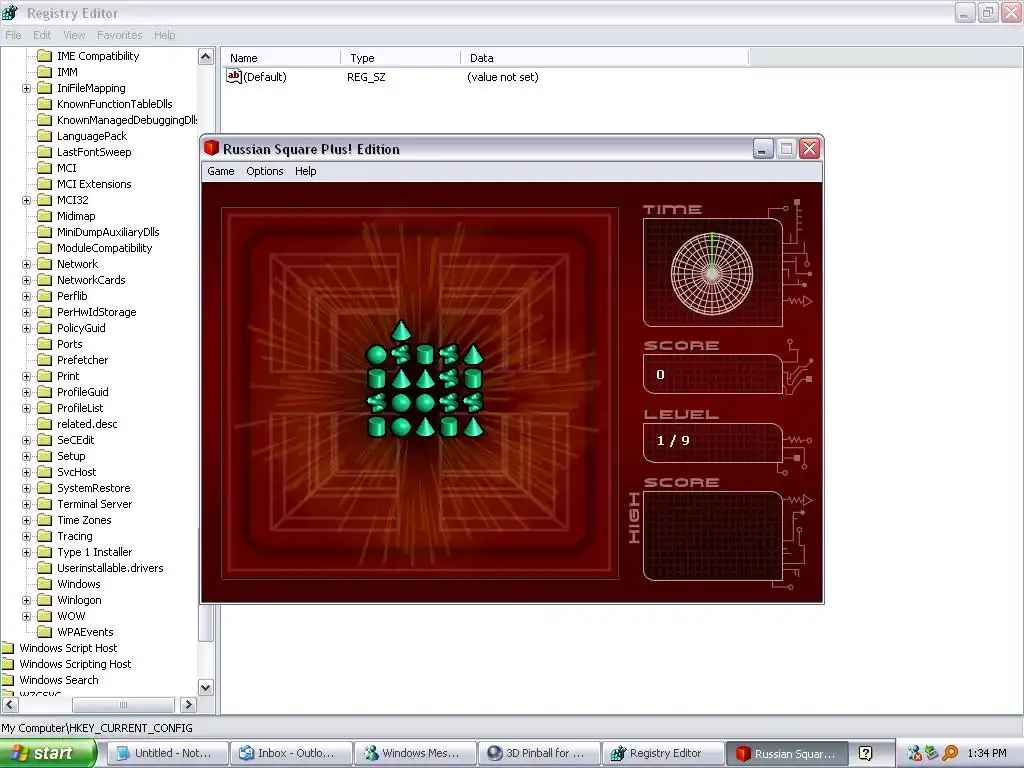Image resolution: width=1024 pixels, height=768 pixels.
Task: Click the tree scrollbar left arrow
Action: (10, 705)
